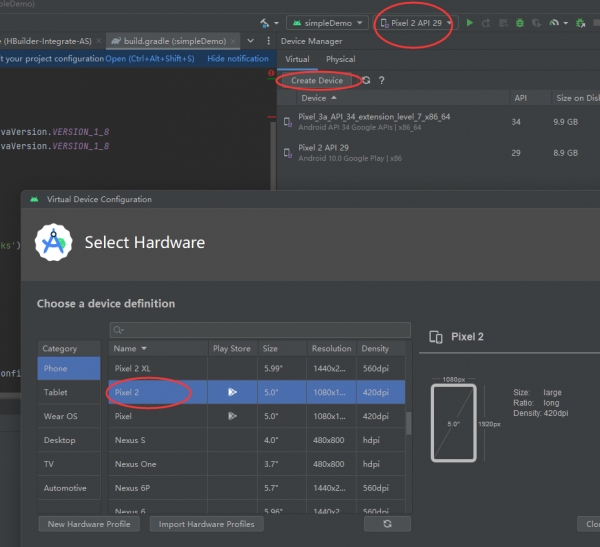Image resolution: width=600 pixels, height=547 pixels.
Task: Select the build.gradle (:simpleDemo) tab
Action: click(174, 41)
